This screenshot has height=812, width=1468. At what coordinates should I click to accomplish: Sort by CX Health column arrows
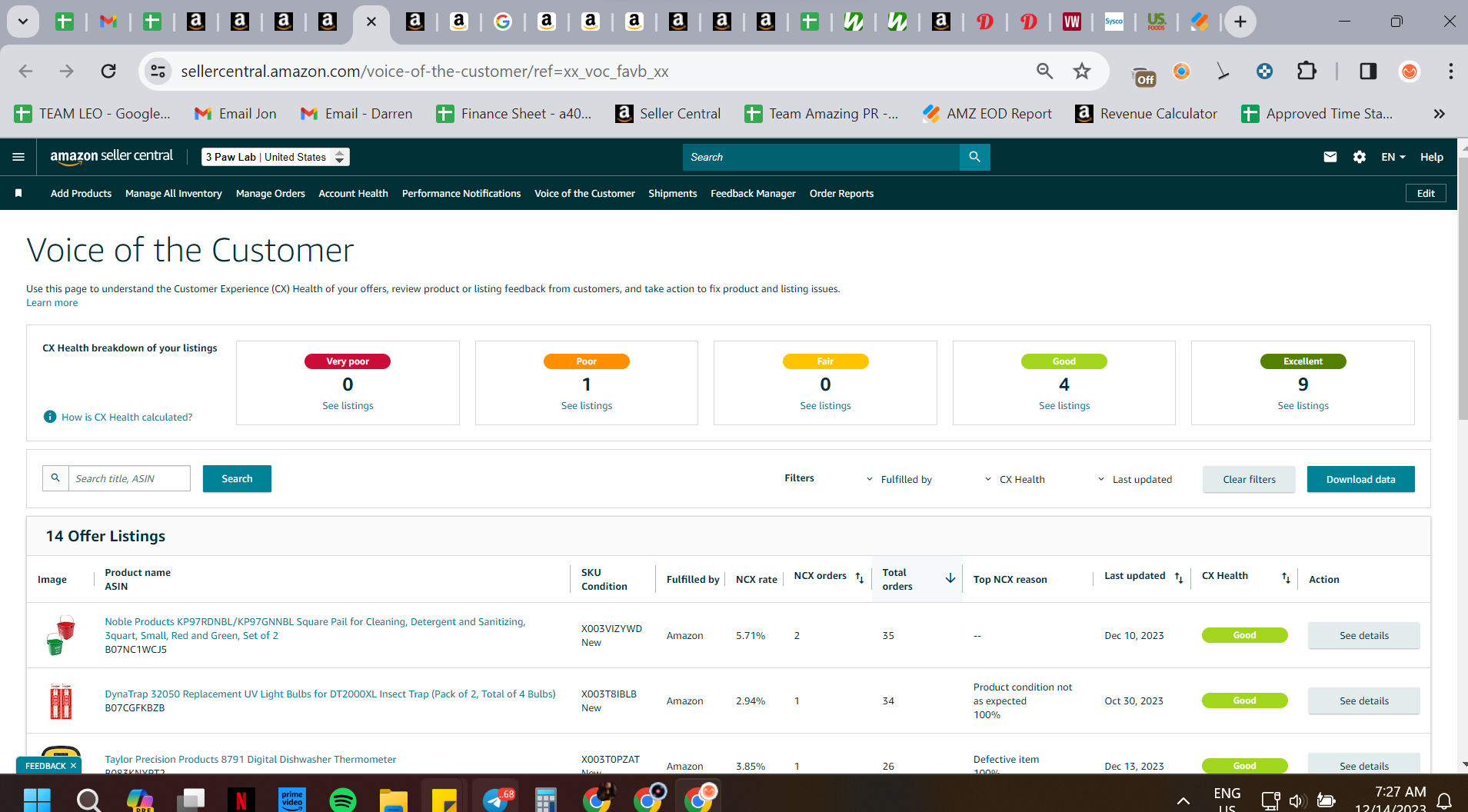pos(1286,577)
